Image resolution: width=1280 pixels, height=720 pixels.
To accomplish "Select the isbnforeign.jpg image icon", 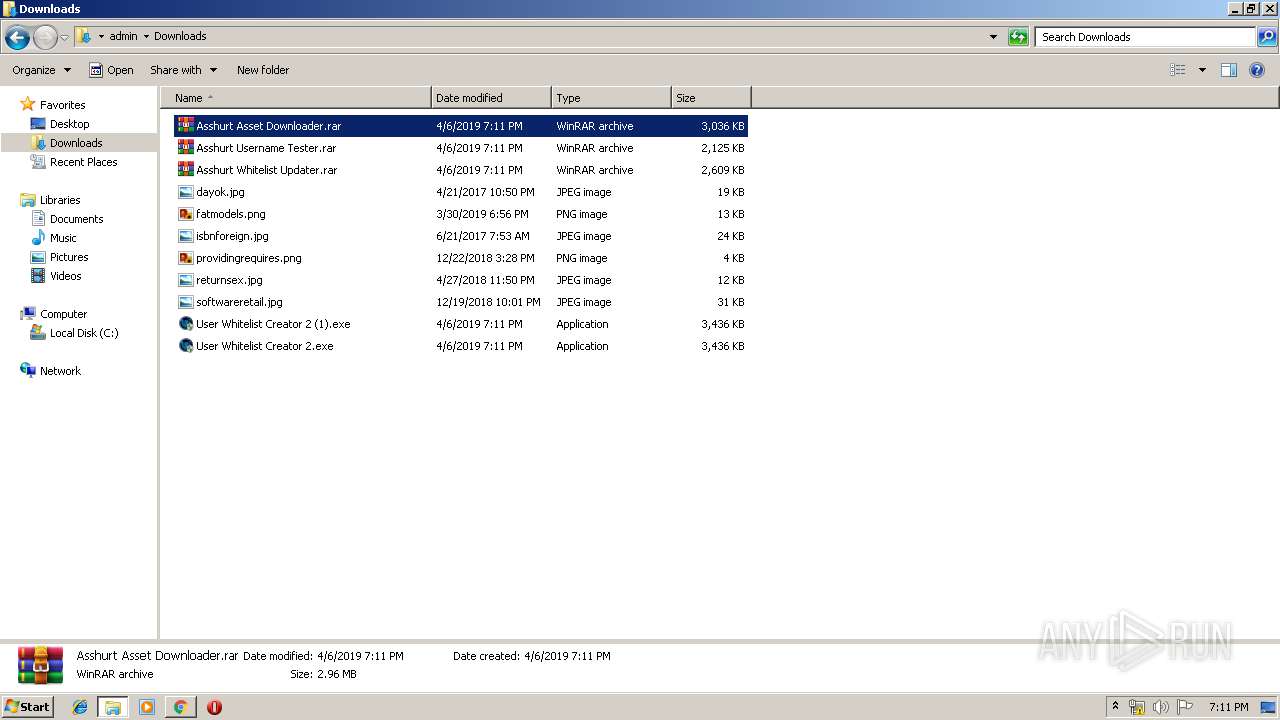I will tap(185, 236).
